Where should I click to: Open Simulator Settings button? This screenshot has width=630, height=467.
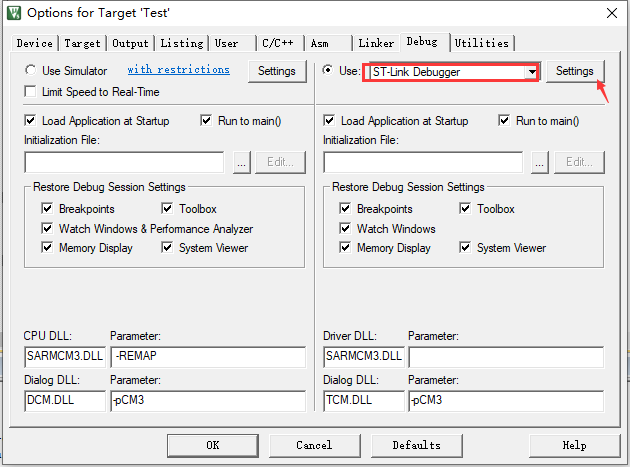click(277, 71)
